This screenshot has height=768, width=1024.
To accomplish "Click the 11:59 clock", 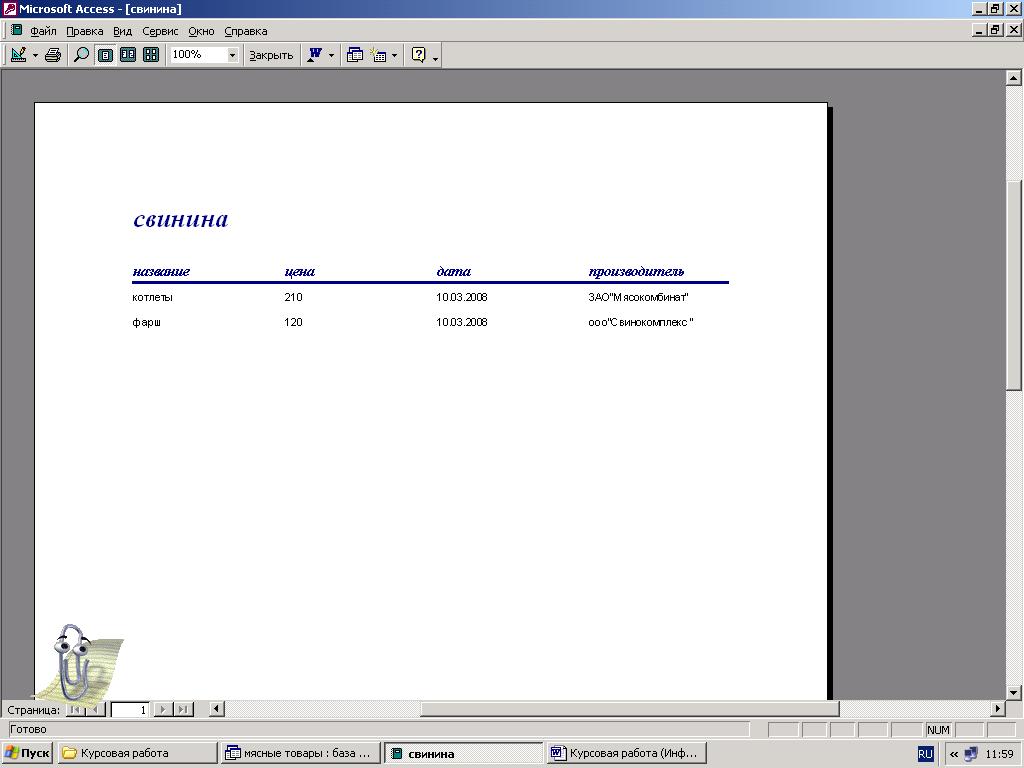I will point(999,754).
